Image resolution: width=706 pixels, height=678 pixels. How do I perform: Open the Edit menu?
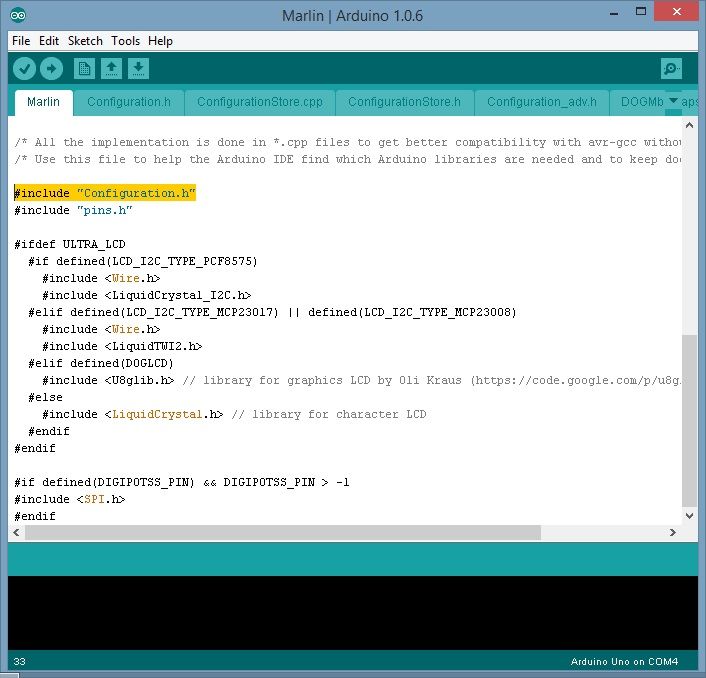point(49,41)
